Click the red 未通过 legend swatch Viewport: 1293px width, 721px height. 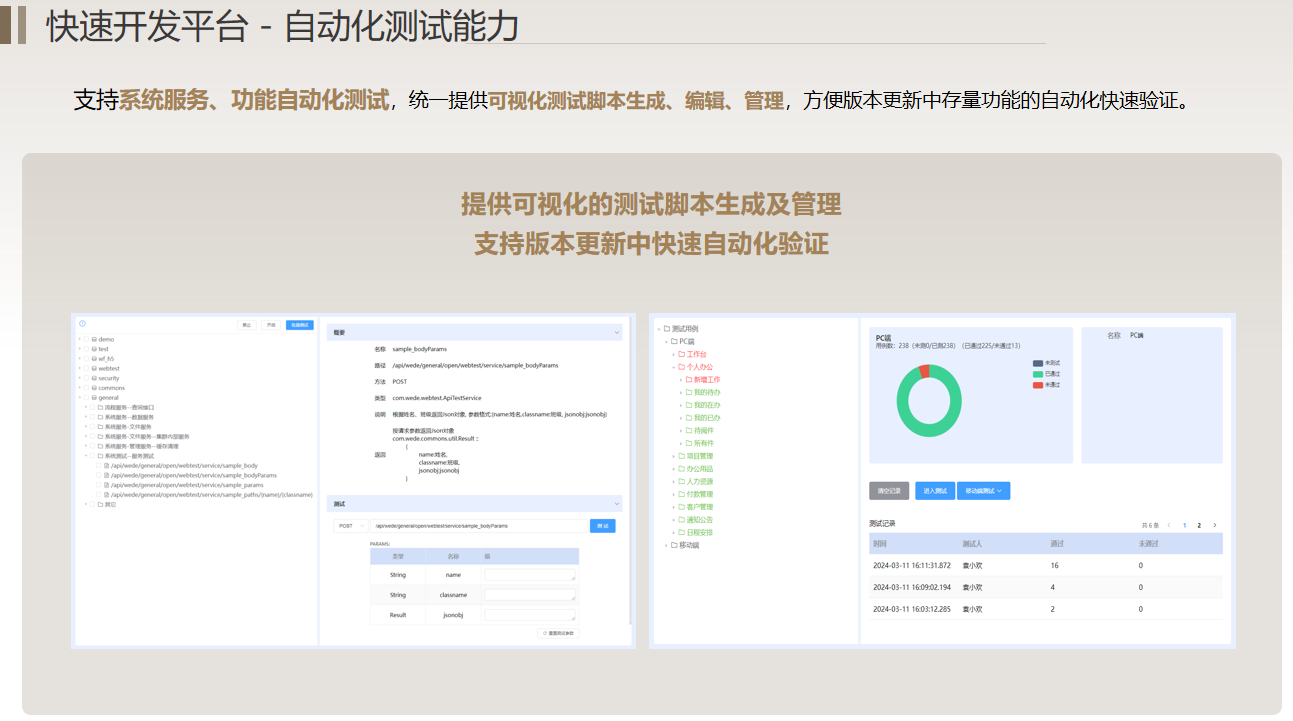1038,385
